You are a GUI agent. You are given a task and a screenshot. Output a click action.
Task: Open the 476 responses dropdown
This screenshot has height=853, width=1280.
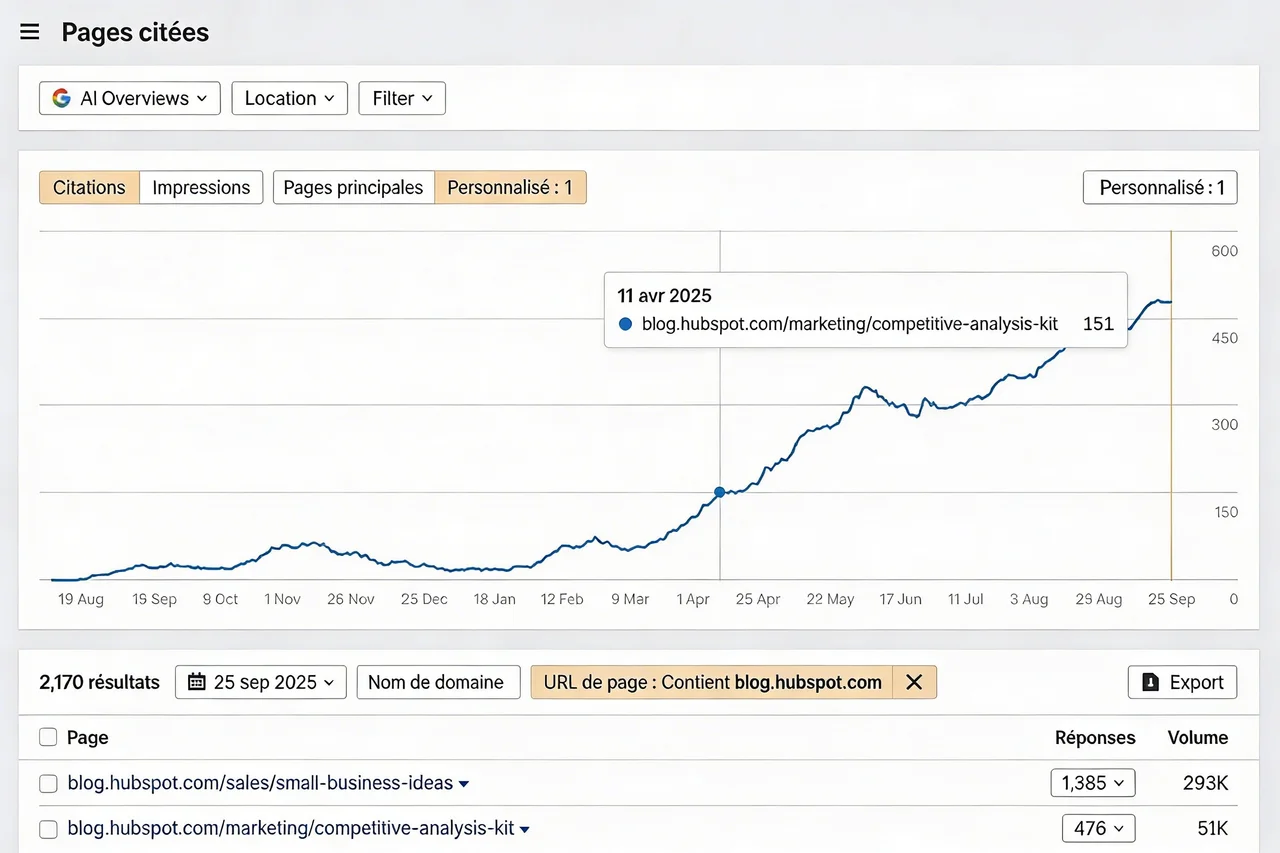1098,828
